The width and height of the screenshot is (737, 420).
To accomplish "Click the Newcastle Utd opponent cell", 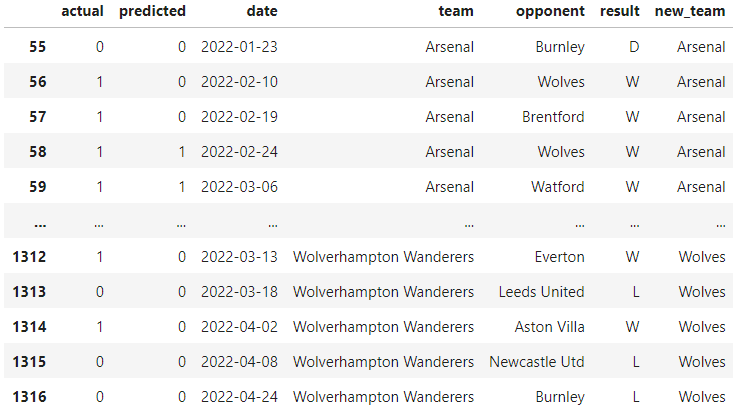I will tap(537, 362).
